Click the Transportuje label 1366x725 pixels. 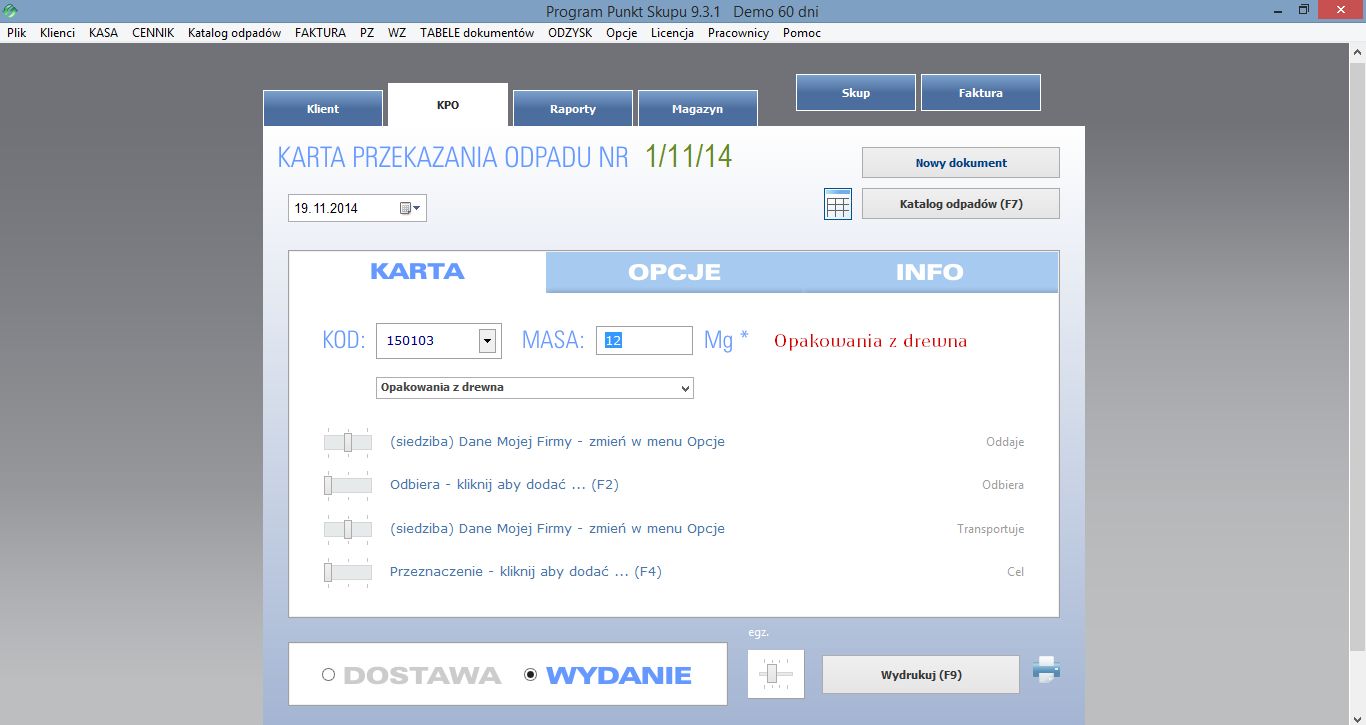[990, 529]
